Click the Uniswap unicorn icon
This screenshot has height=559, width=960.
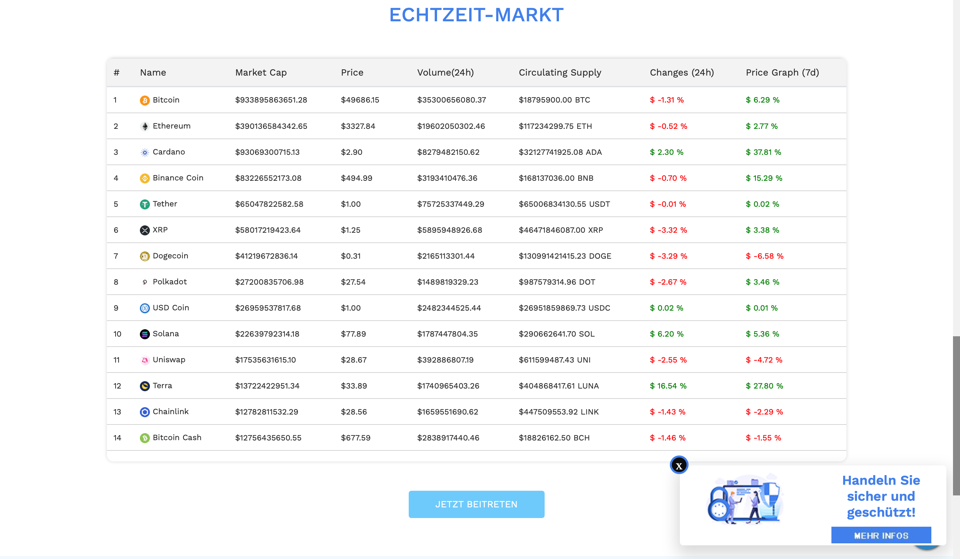click(x=144, y=360)
